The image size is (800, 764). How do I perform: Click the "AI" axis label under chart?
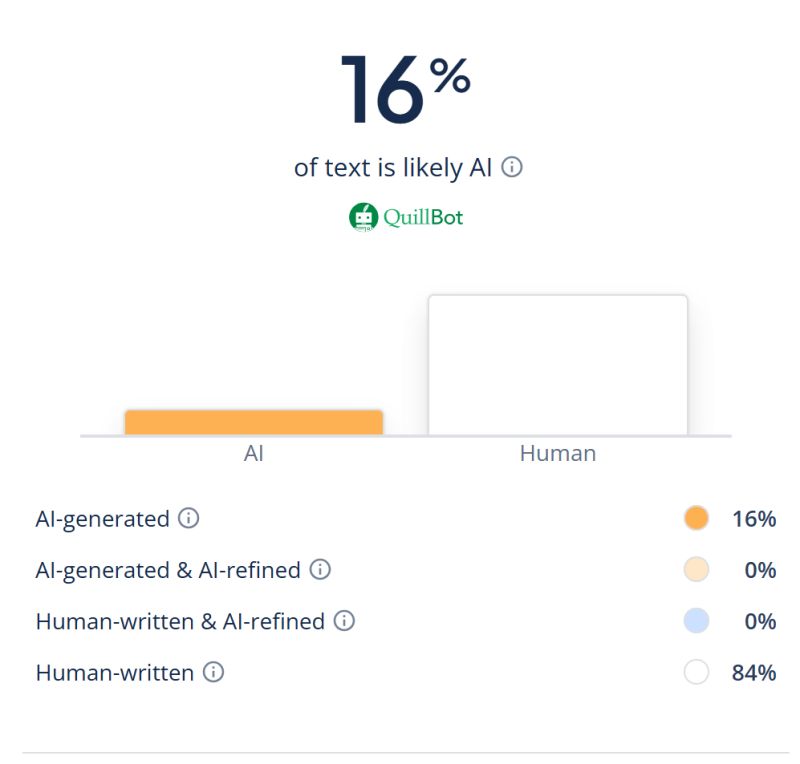point(254,453)
